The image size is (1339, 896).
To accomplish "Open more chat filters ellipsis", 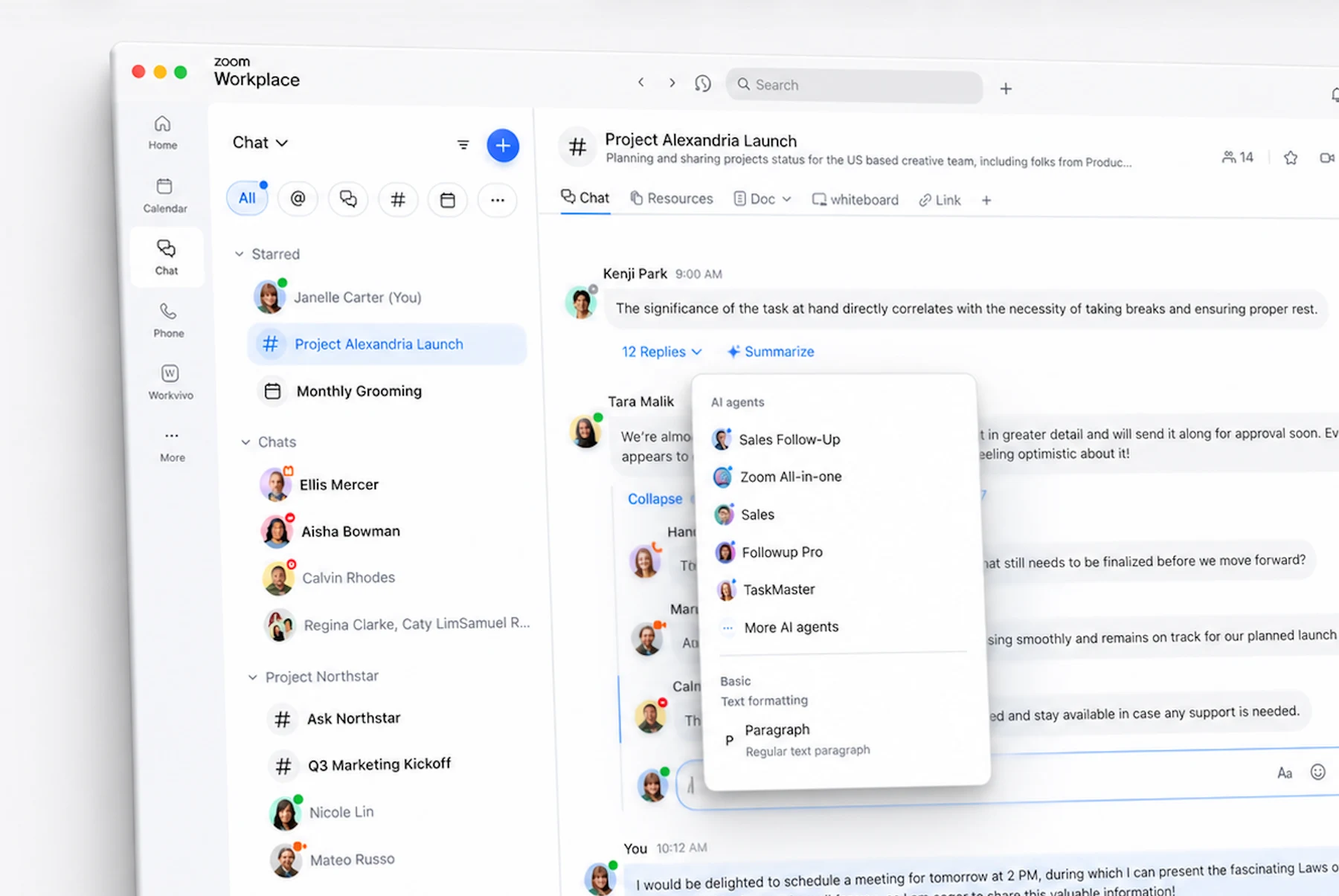I will 498,200.
